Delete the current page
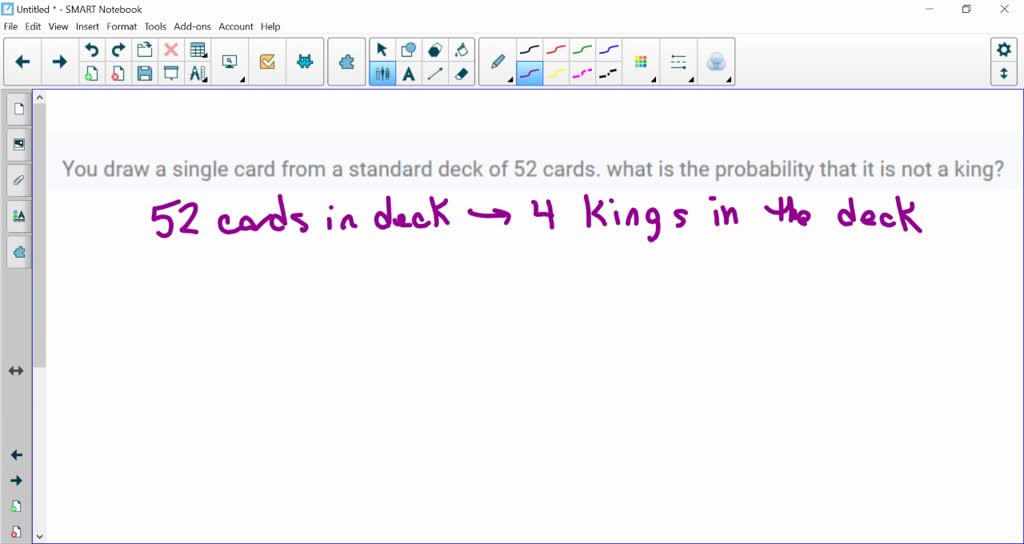 click(x=118, y=74)
